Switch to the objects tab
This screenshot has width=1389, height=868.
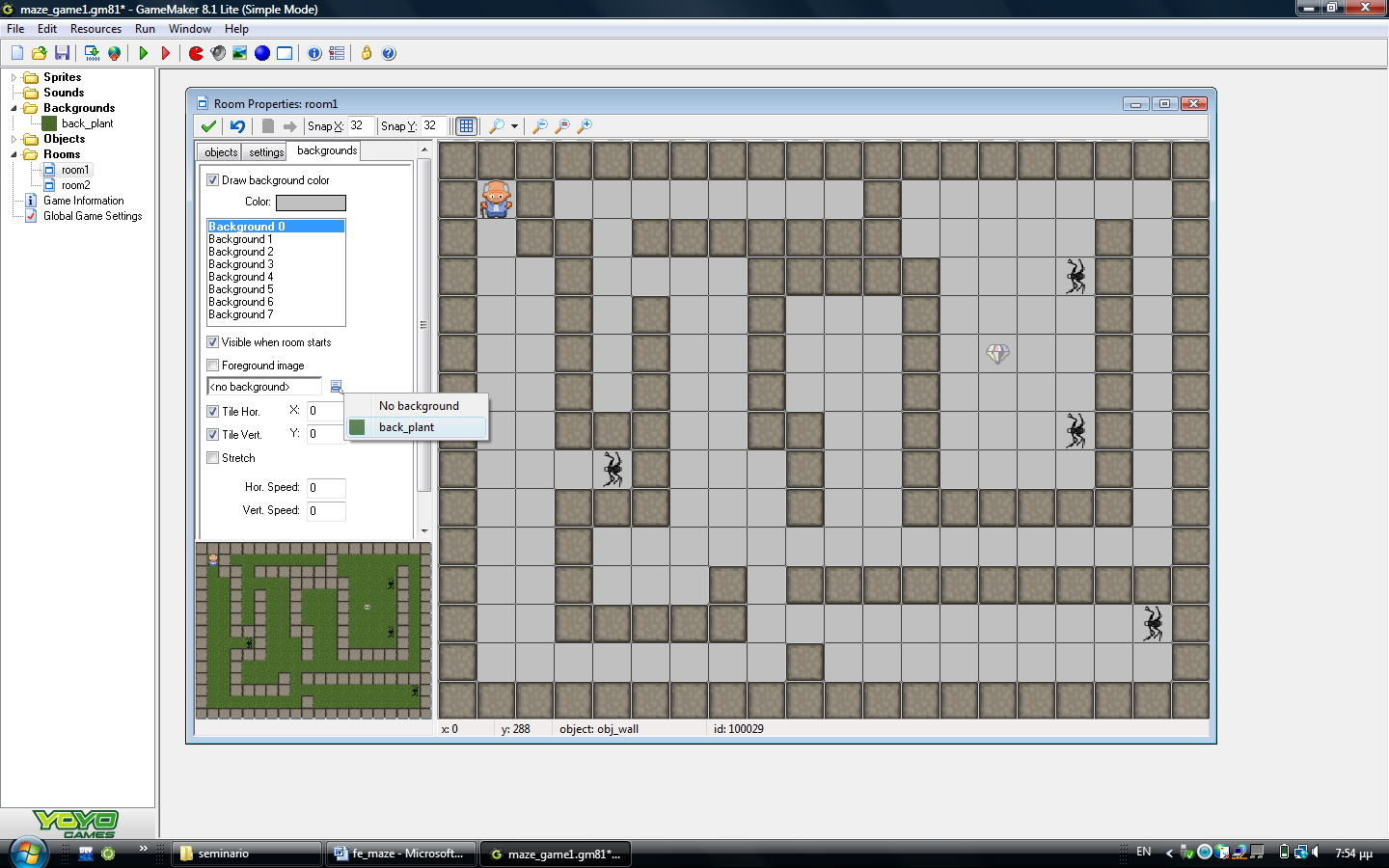click(221, 152)
